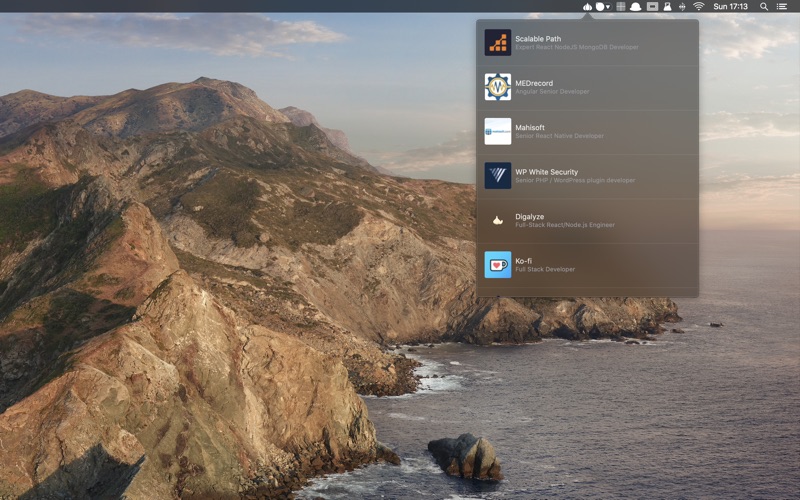The image size is (800, 500).
Task: Select the Senior React Native Developer job
Action: tap(560, 136)
